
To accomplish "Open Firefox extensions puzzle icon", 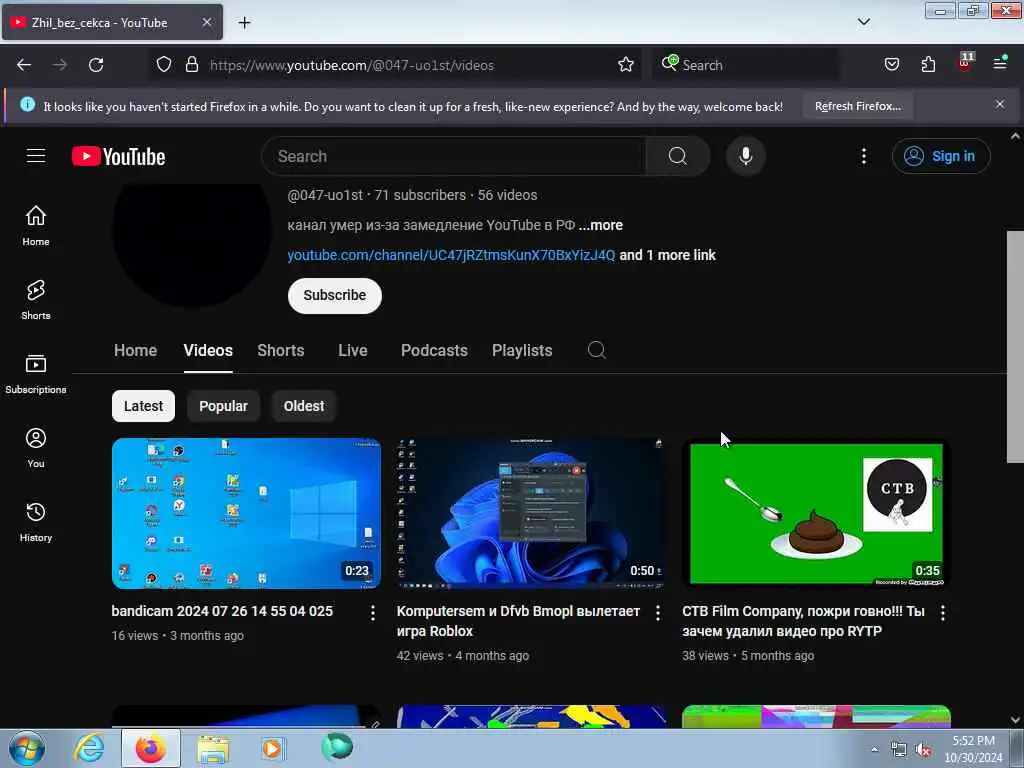I will point(928,65).
